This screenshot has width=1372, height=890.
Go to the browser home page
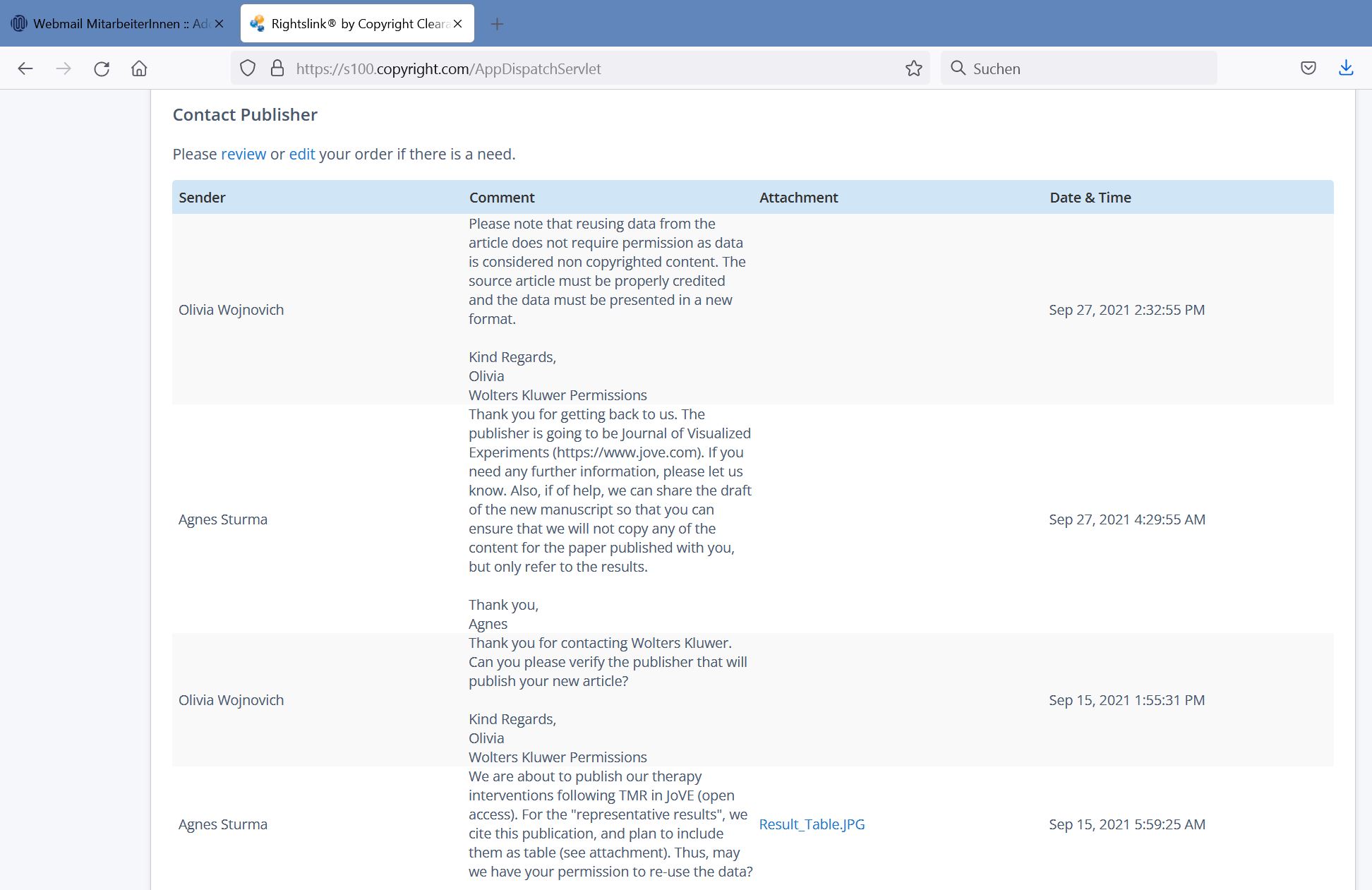[139, 68]
